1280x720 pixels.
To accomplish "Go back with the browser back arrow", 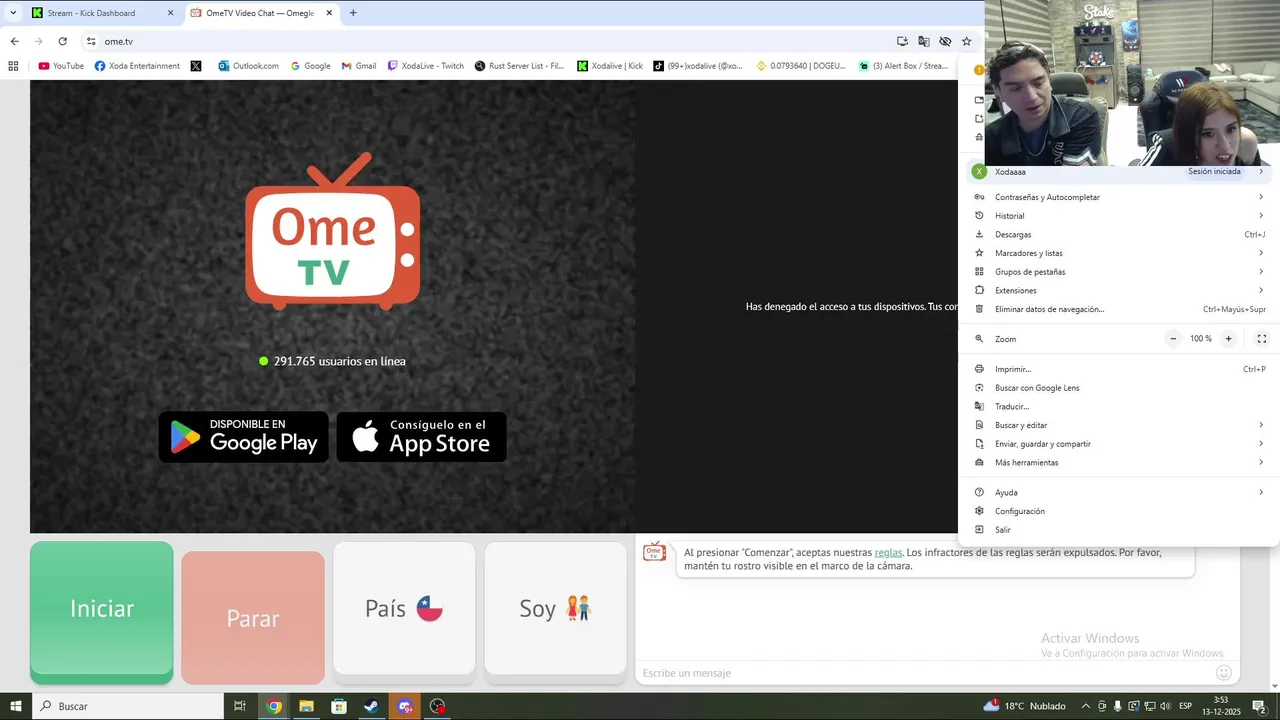I will [x=14, y=41].
